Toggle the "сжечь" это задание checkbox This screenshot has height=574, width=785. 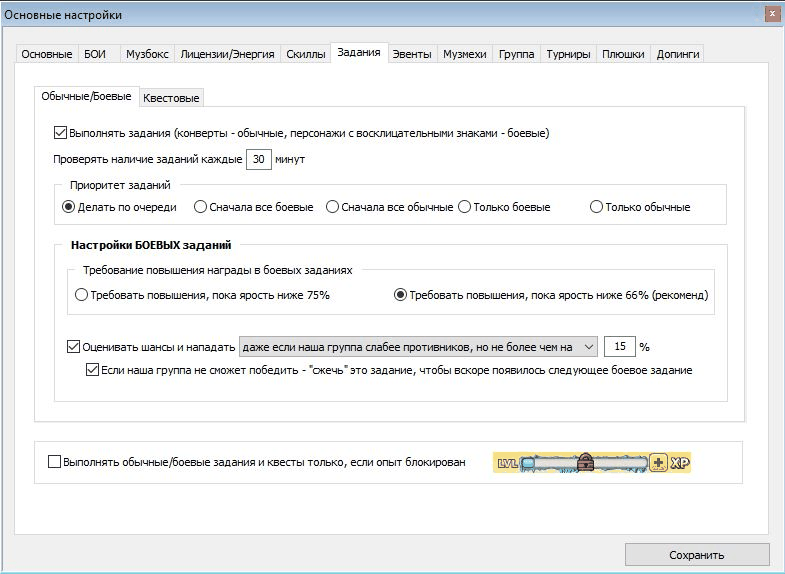pos(92,370)
